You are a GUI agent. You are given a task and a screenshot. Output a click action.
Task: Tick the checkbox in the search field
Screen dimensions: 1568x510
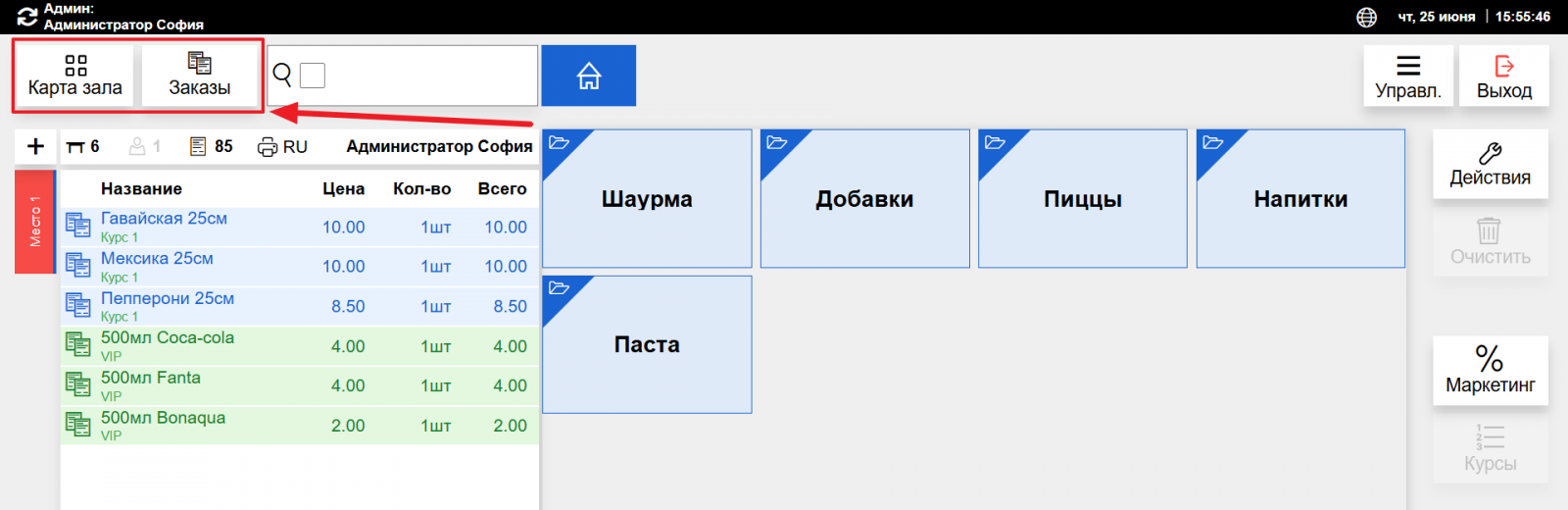point(313,76)
